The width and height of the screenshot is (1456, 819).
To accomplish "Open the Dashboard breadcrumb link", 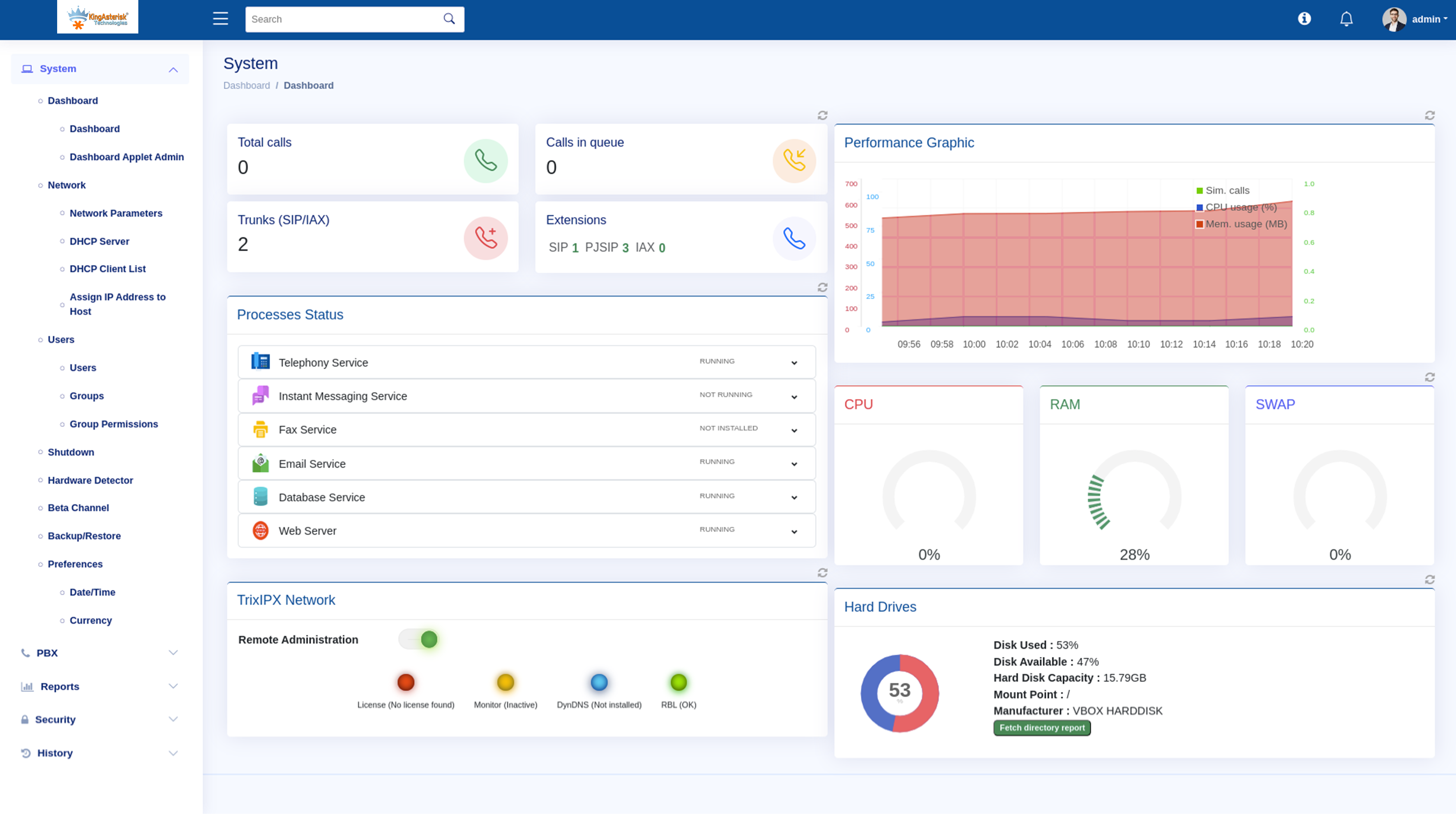I will [x=246, y=85].
